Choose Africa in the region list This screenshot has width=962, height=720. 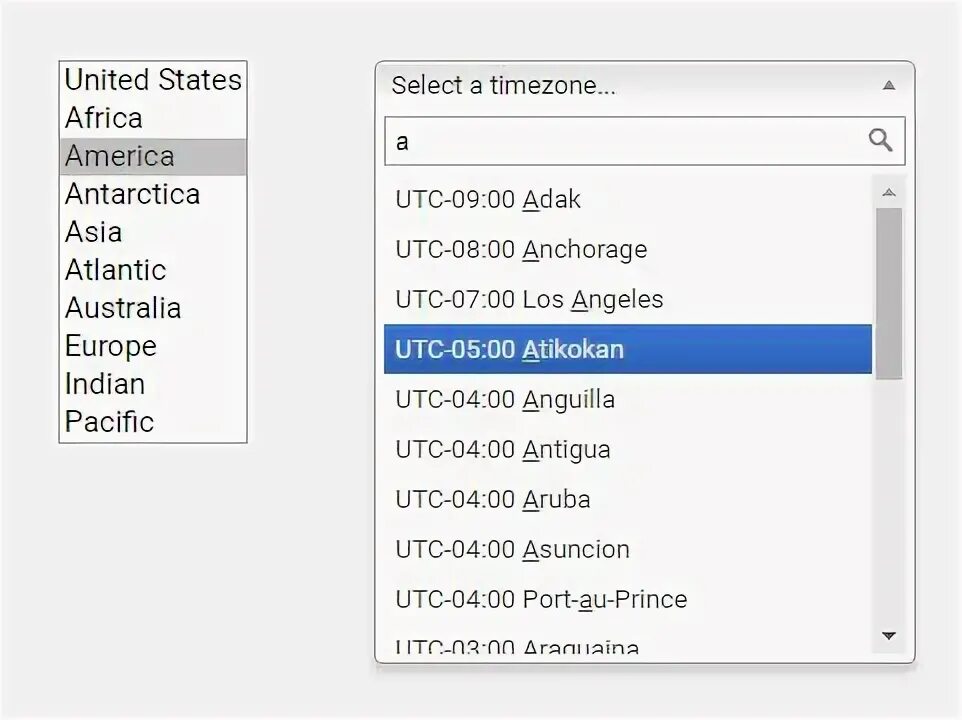coord(104,118)
